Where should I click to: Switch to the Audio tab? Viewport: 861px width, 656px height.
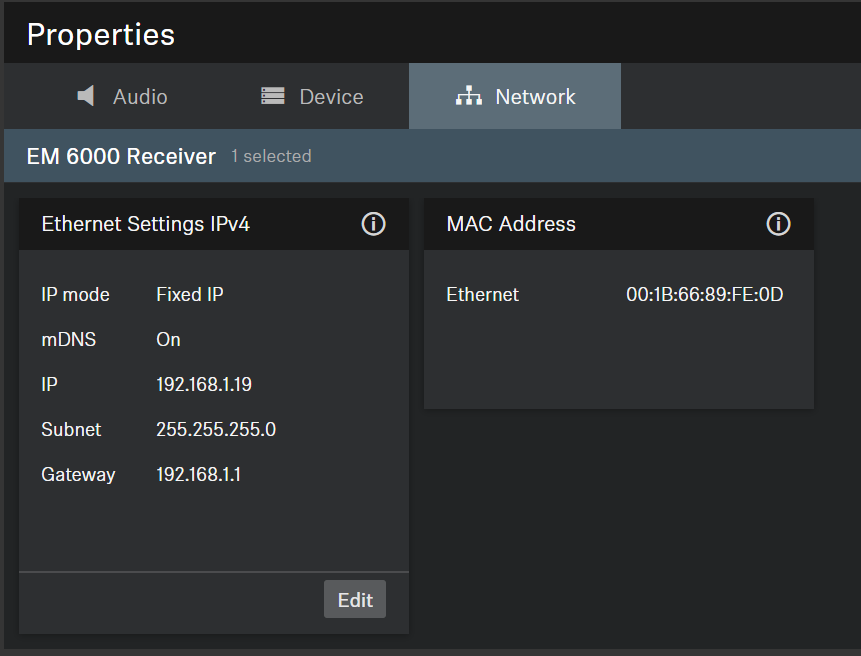pos(140,97)
